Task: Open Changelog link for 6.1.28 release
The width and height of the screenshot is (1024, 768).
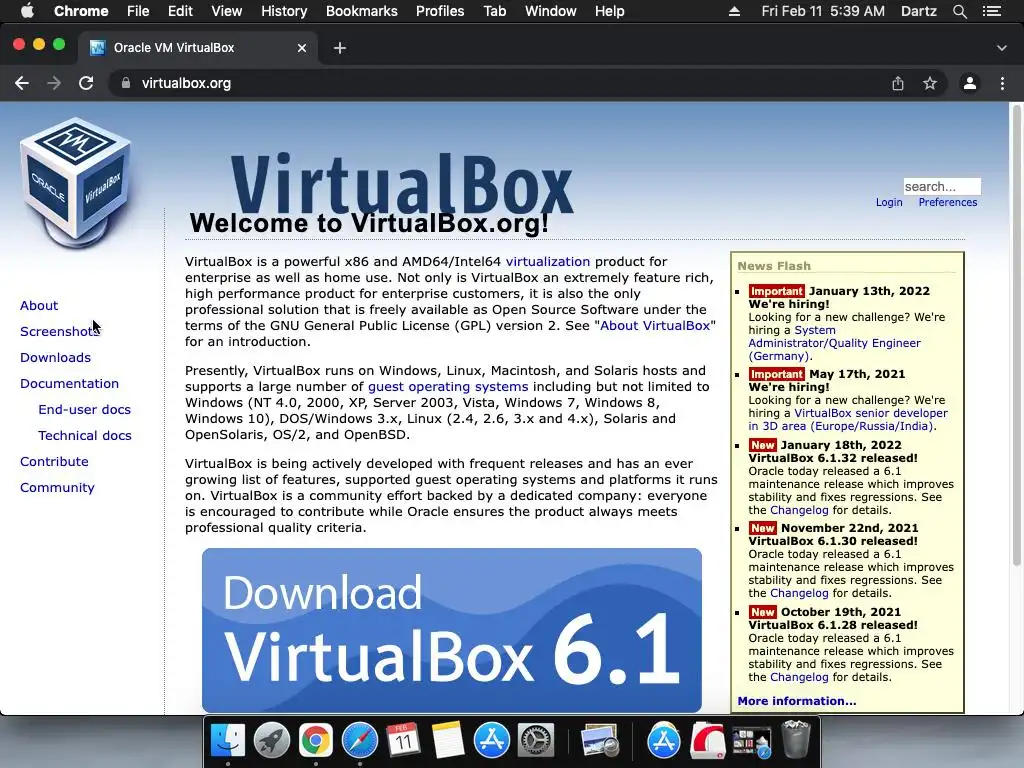Action: (799, 677)
